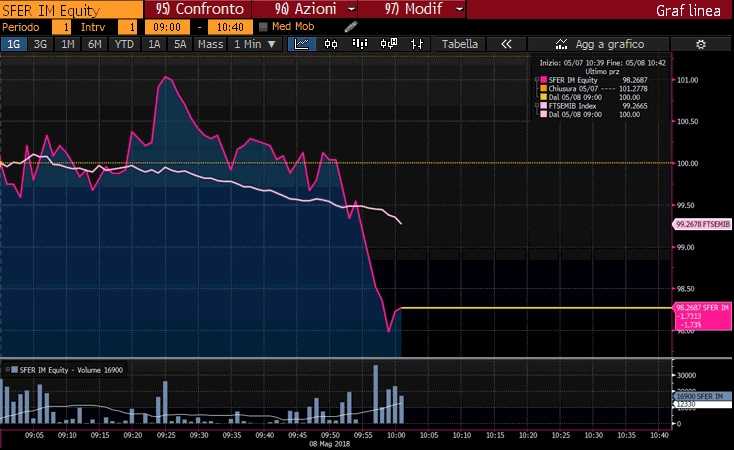Click the '08 Mag 2018' date label

pos(330,443)
